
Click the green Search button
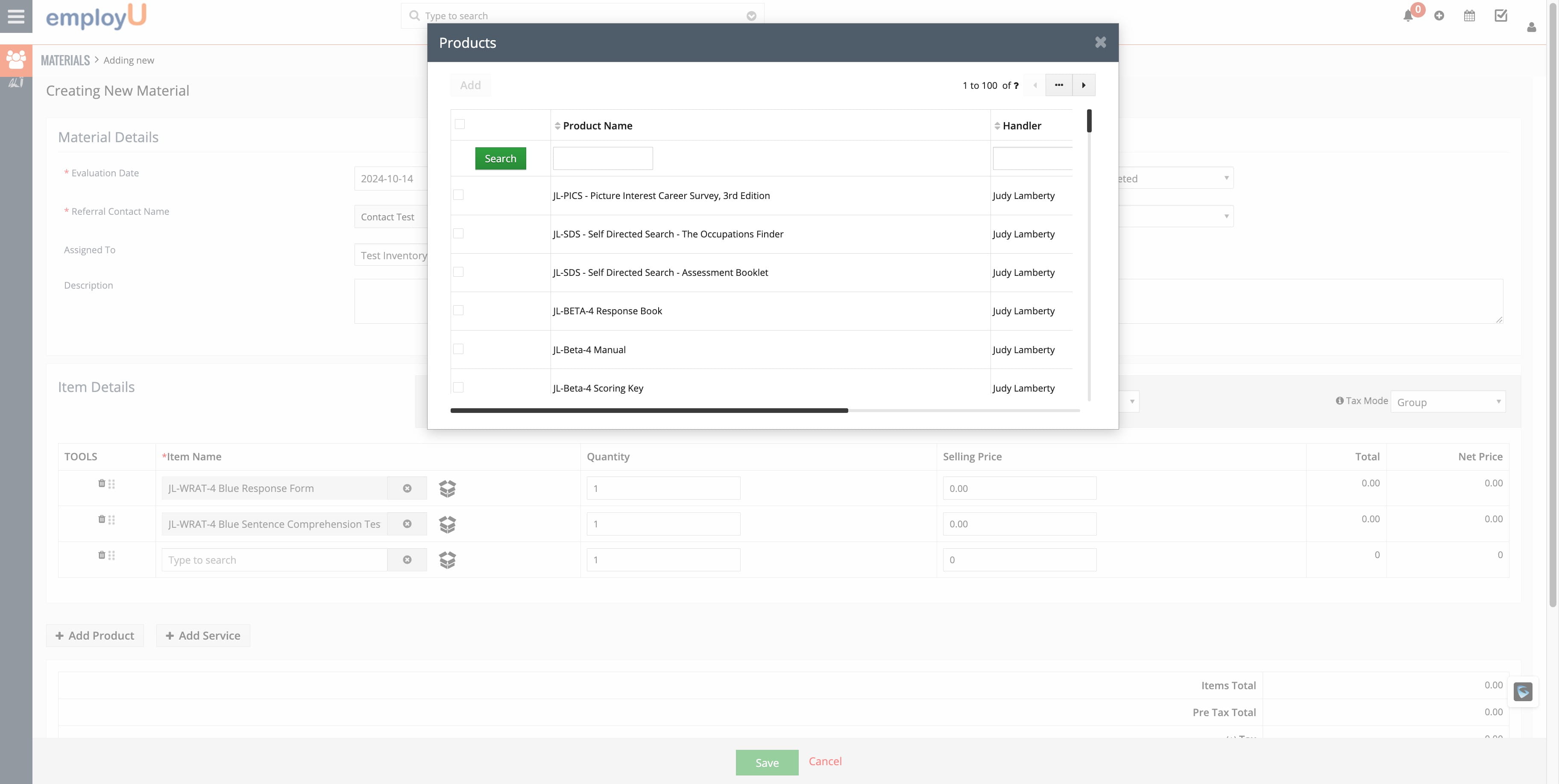(500, 158)
